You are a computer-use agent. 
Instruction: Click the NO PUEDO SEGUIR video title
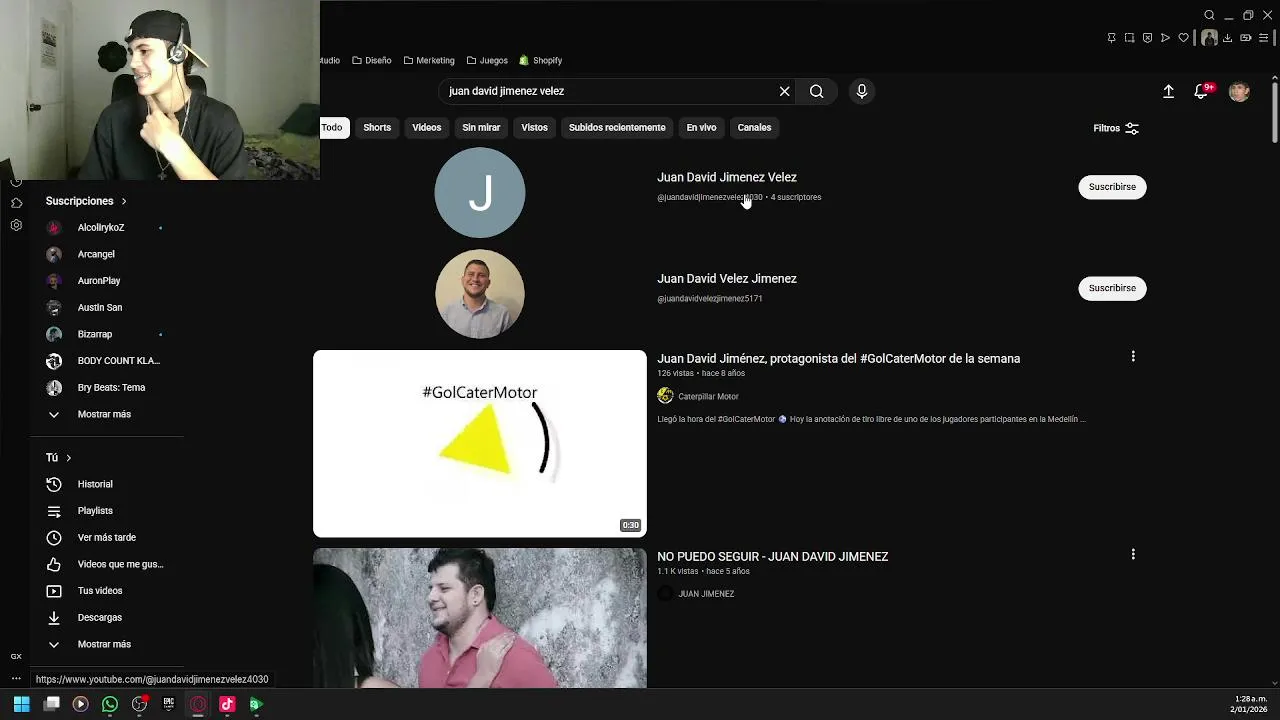pyautogui.click(x=773, y=557)
